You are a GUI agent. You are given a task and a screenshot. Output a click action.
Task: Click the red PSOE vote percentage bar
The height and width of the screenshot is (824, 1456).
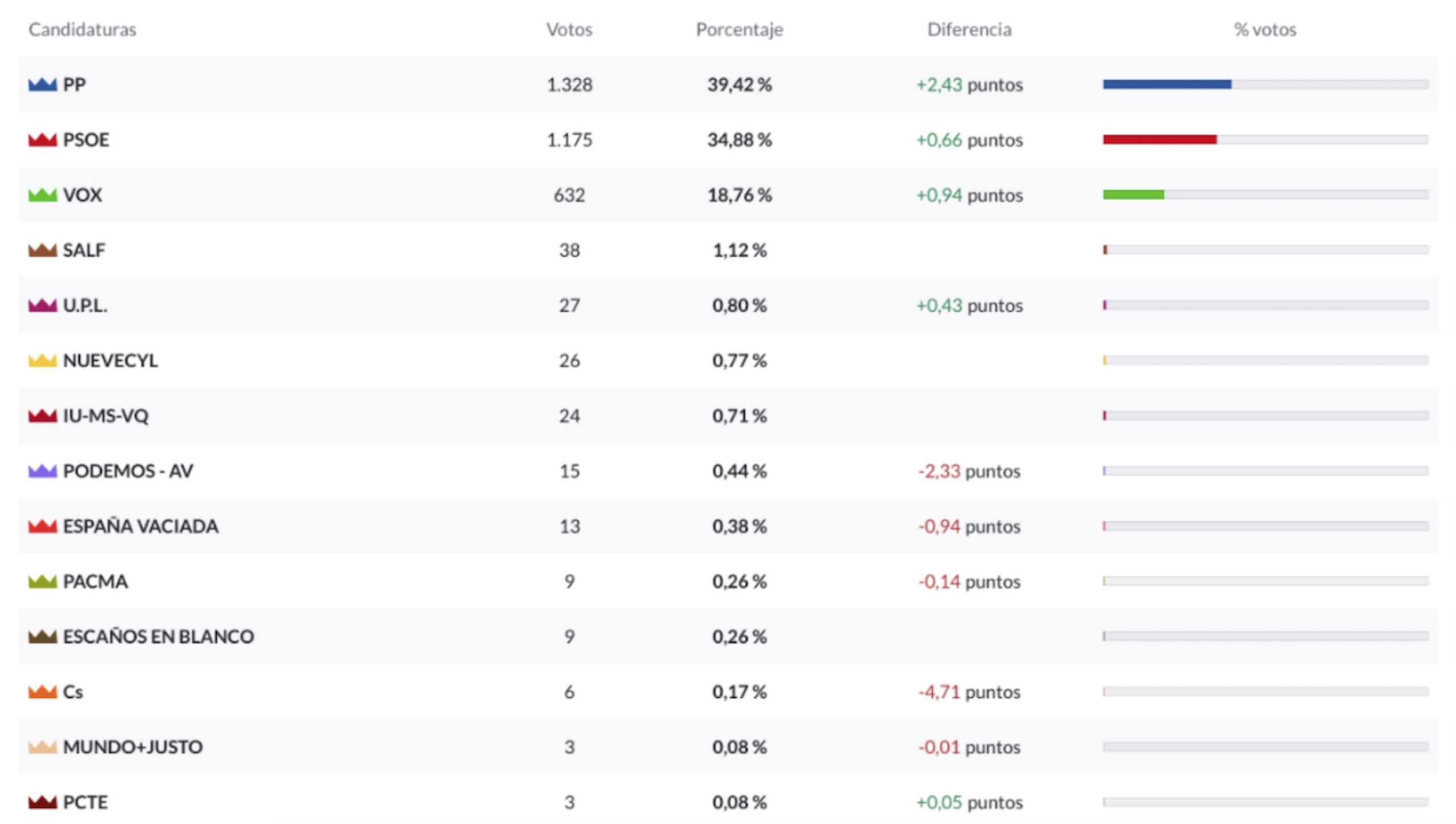1160,139
